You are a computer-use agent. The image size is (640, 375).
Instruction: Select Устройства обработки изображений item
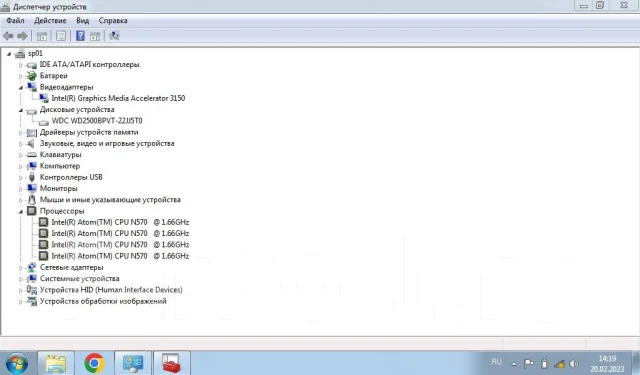pyautogui.click(x=103, y=302)
